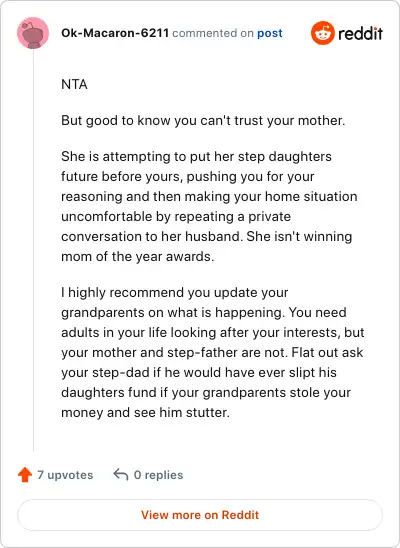Follow the blue "post" link
This screenshot has height=548, width=400.
point(270,33)
